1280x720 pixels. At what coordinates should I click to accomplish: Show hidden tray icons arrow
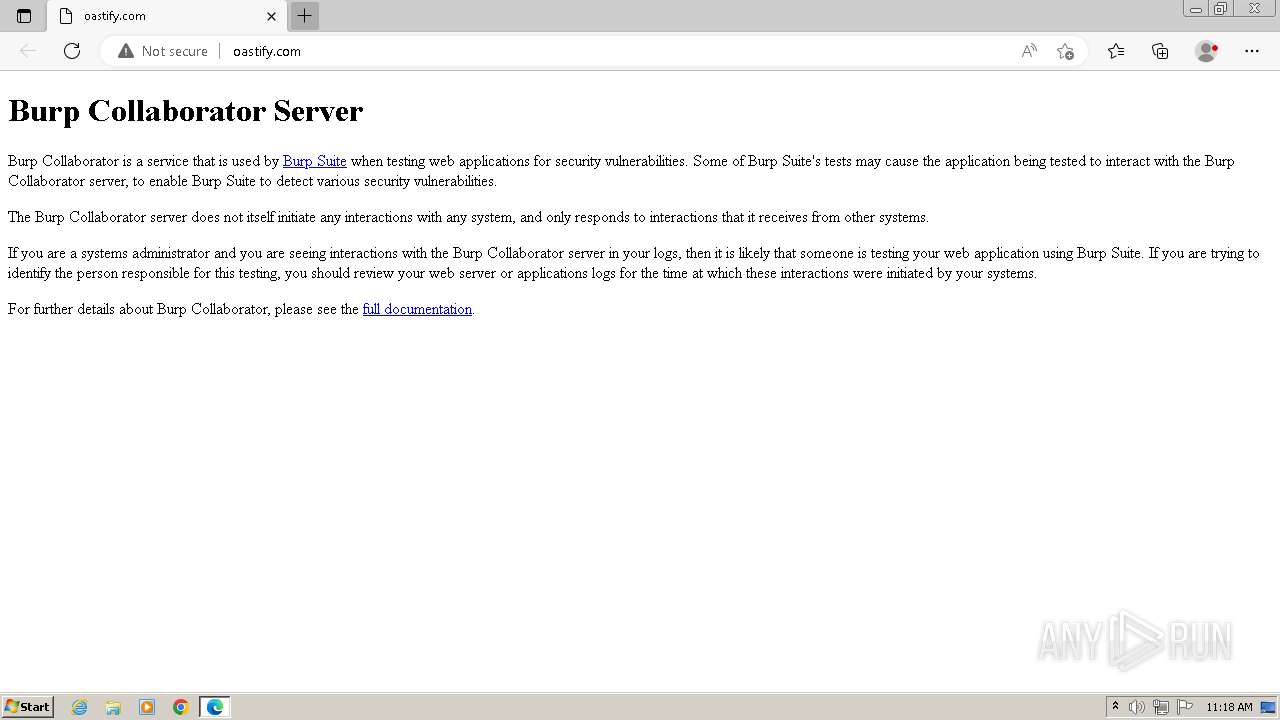1115,707
